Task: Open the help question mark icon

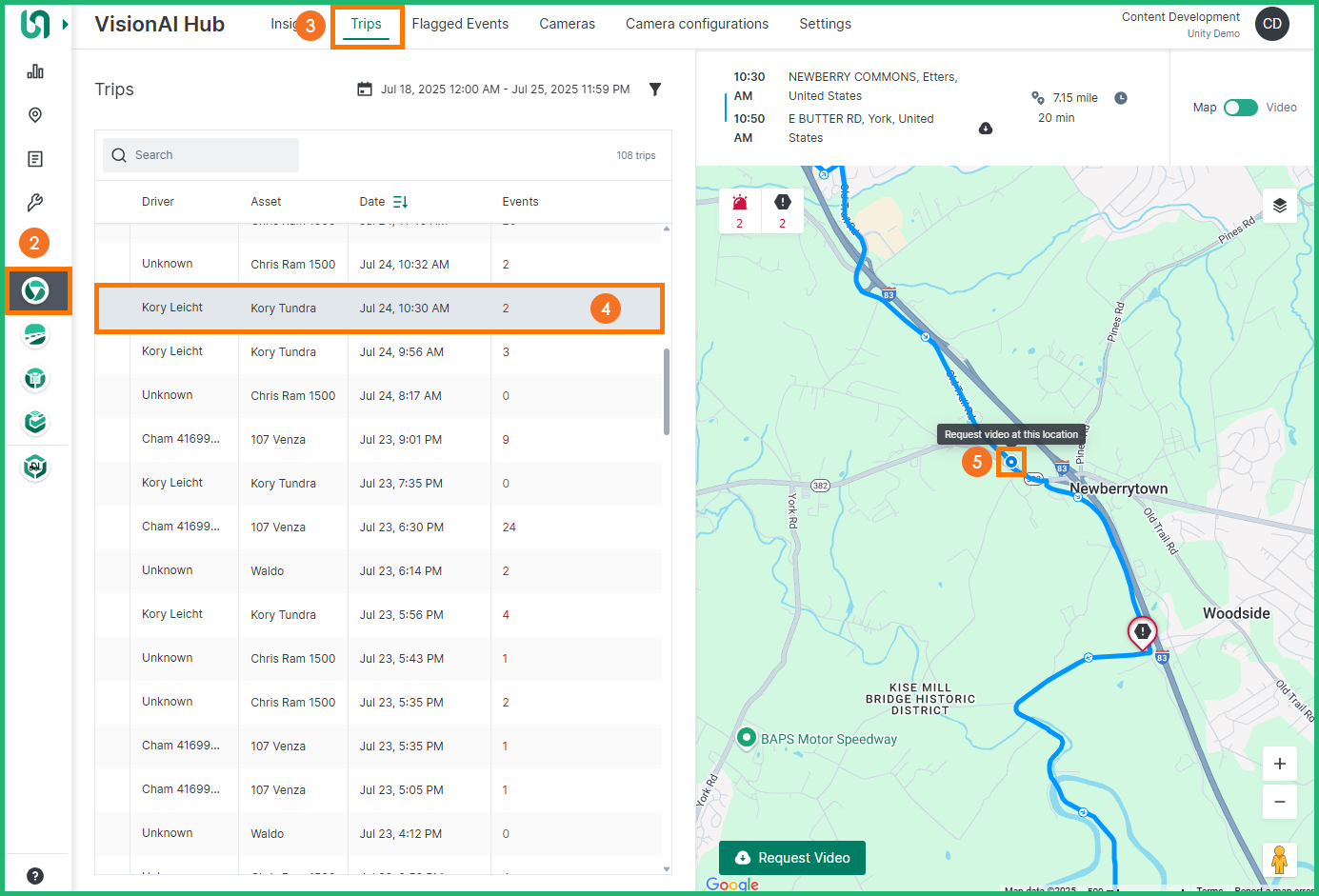Action: (x=35, y=876)
